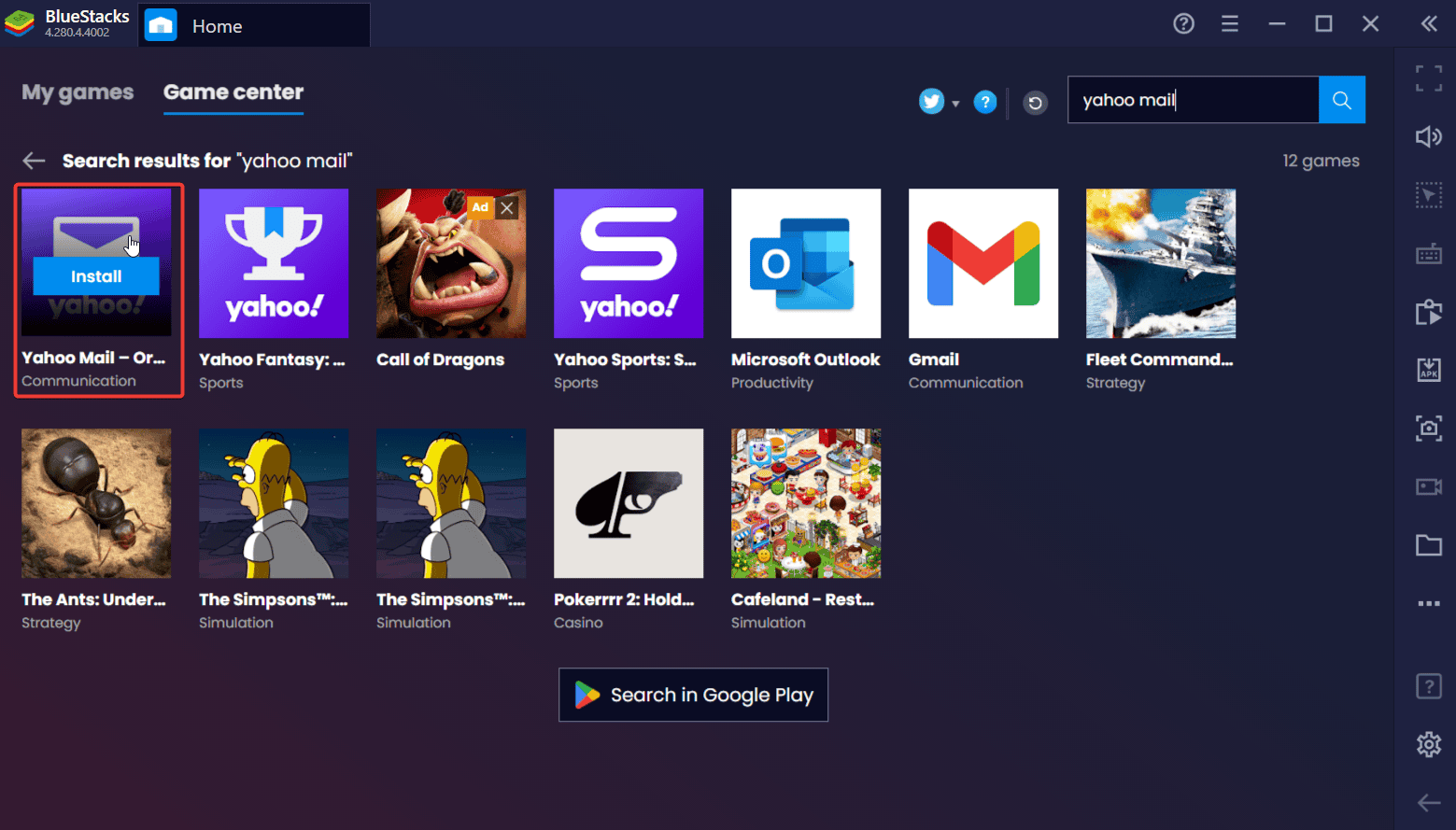Open Microsoft Outlook app thumbnail

[806, 263]
